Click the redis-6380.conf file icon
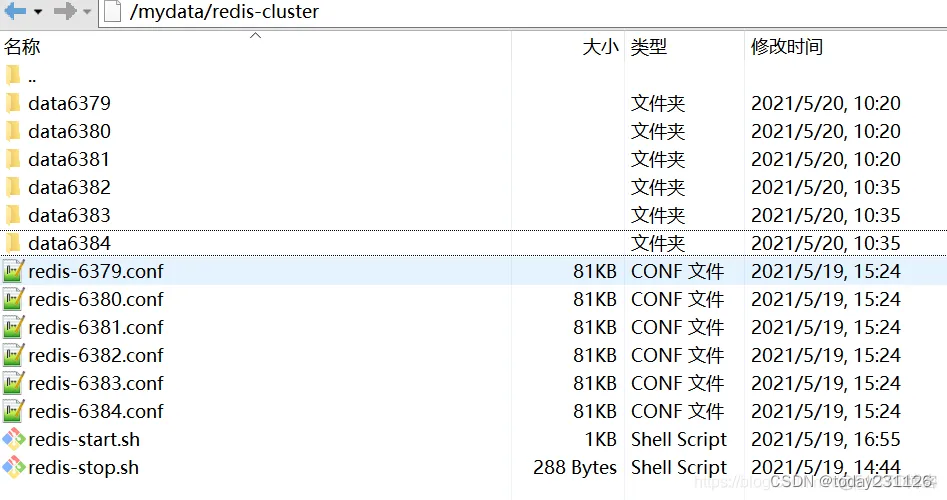 [x=14, y=299]
